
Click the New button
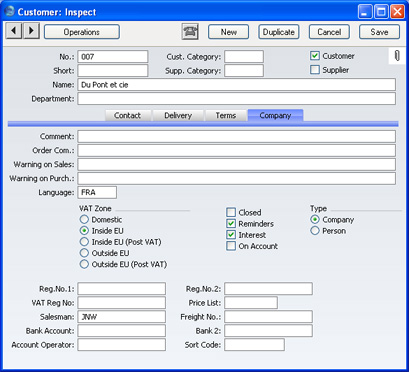point(228,32)
